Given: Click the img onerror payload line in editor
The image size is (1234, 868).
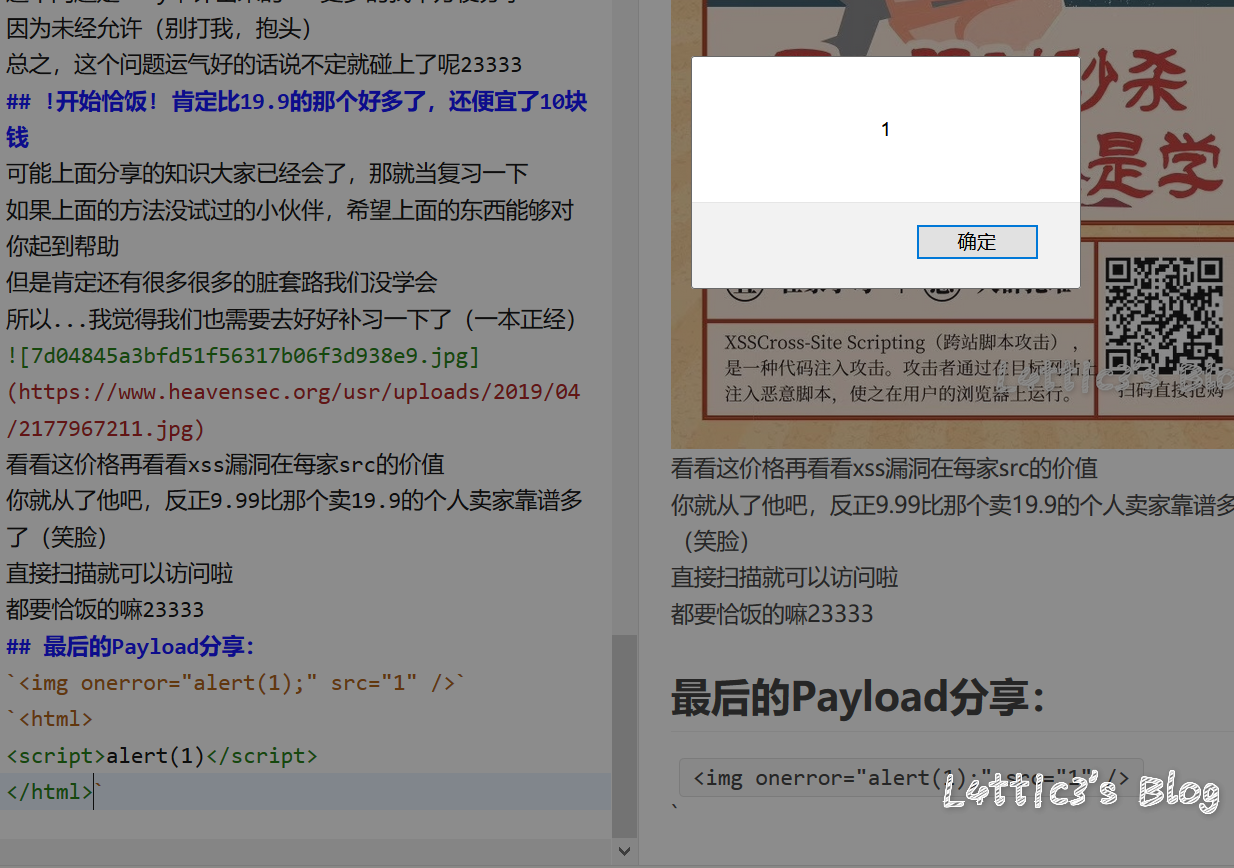Looking at the screenshot, I should pyautogui.click(x=236, y=683).
